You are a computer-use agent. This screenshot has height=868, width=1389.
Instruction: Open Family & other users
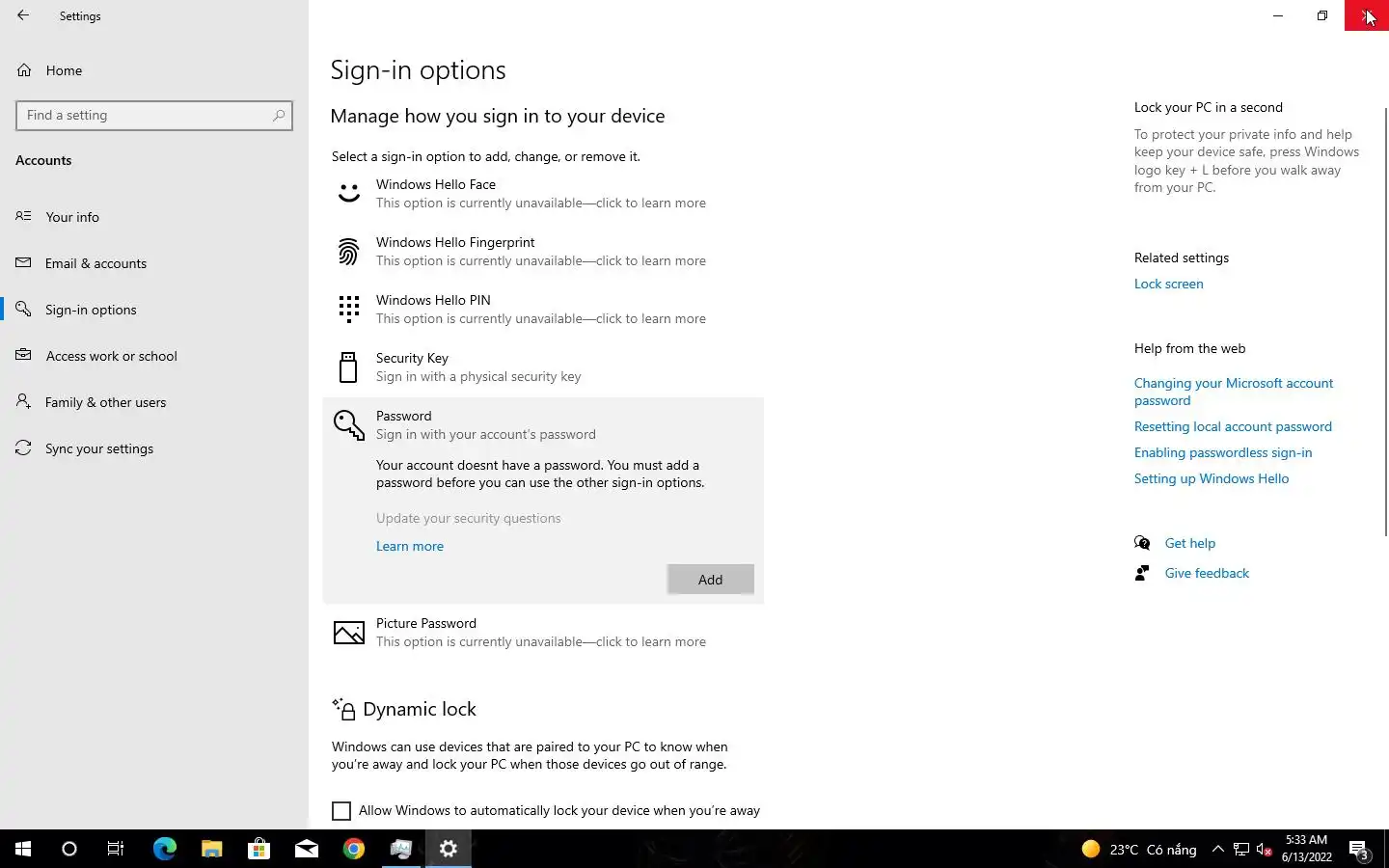(105, 402)
